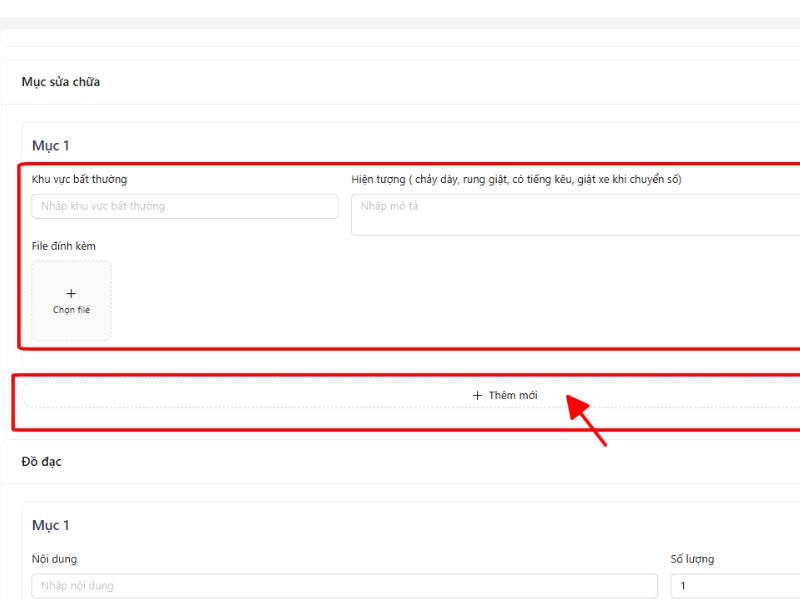Focus the Khu vực bất thường input field
The image size is (800, 600).
[x=185, y=206]
